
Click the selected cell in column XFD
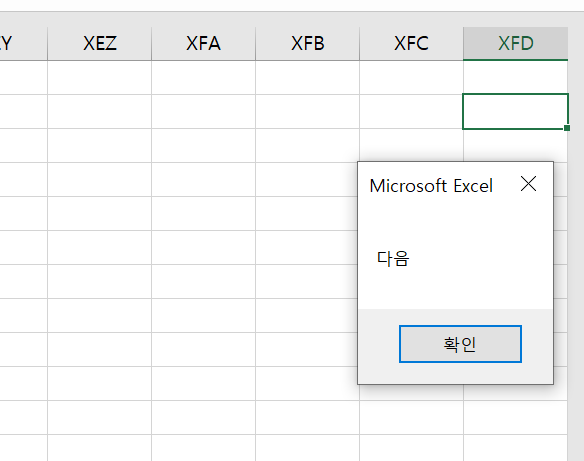click(x=515, y=111)
